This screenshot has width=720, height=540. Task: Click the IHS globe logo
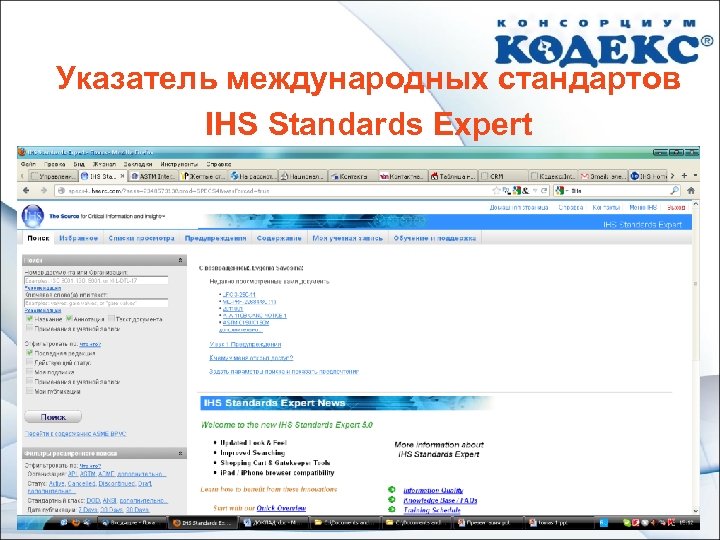pyautogui.click(x=33, y=216)
